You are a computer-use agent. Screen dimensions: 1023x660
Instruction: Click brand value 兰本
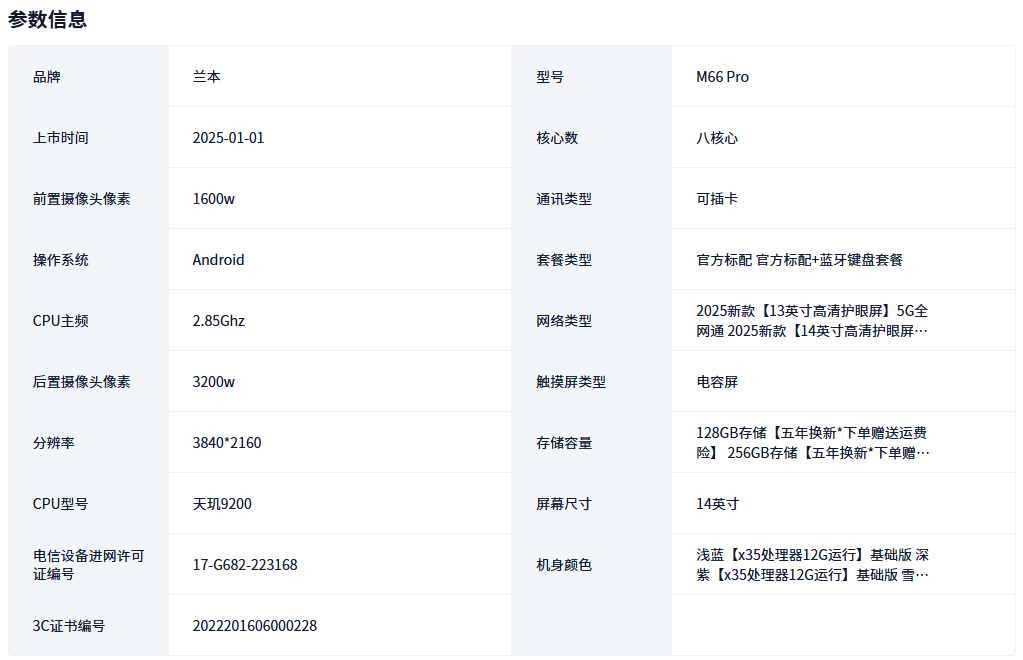point(206,76)
